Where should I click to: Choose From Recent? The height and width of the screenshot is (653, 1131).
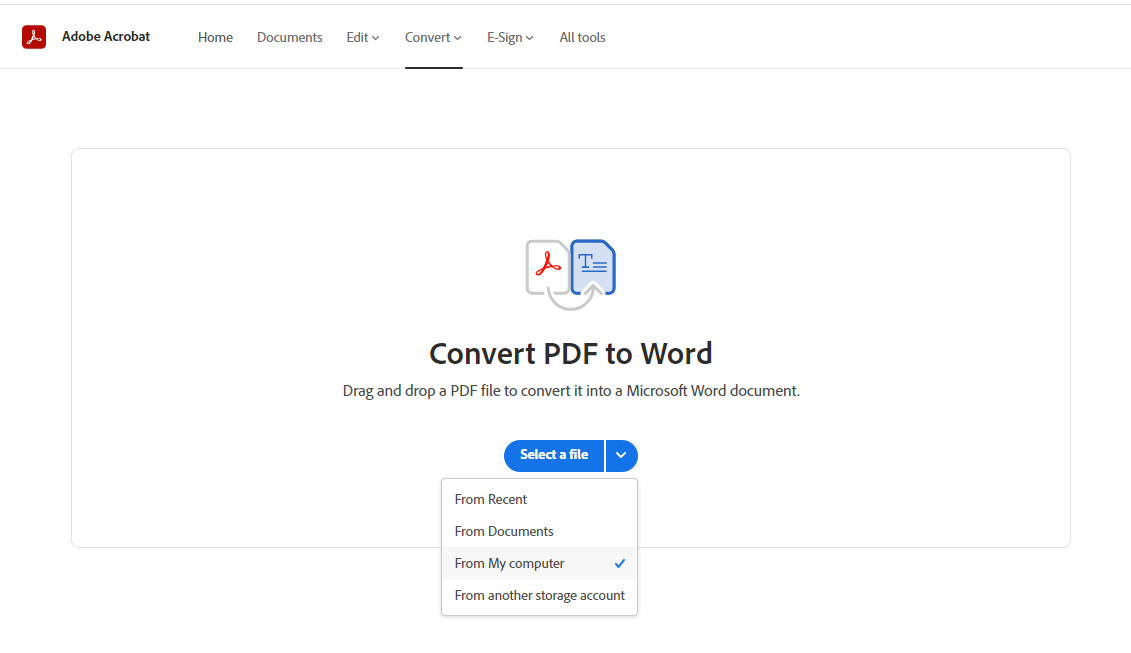[540, 499]
